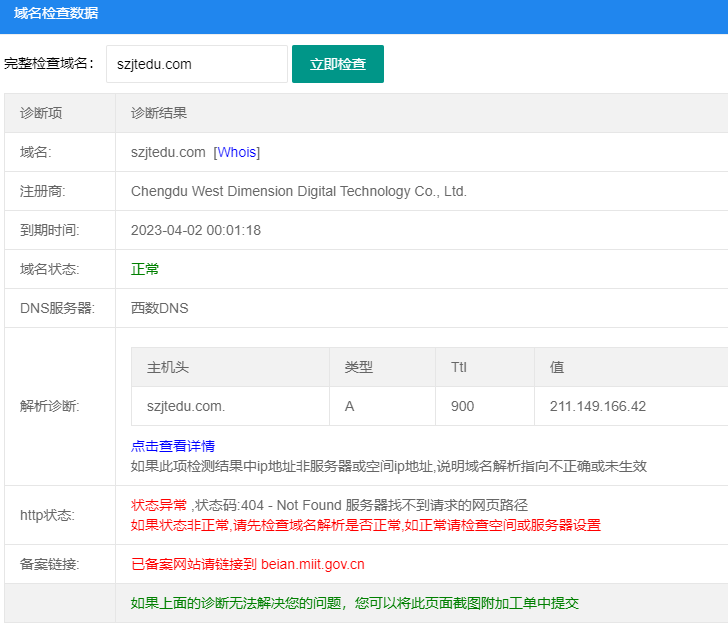The width and height of the screenshot is (728, 626).
Task: Click the expiry date 2023-04-02 value
Action: click(195, 230)
